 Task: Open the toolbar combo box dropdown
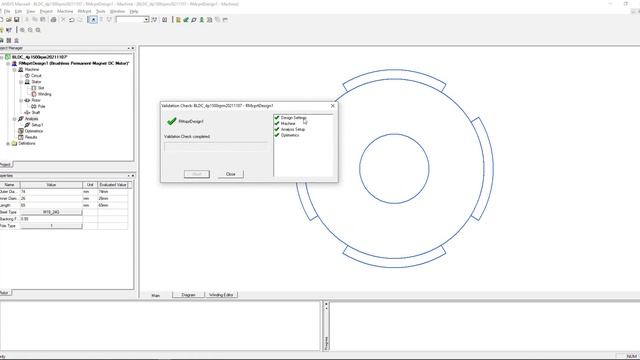[146, 20]
